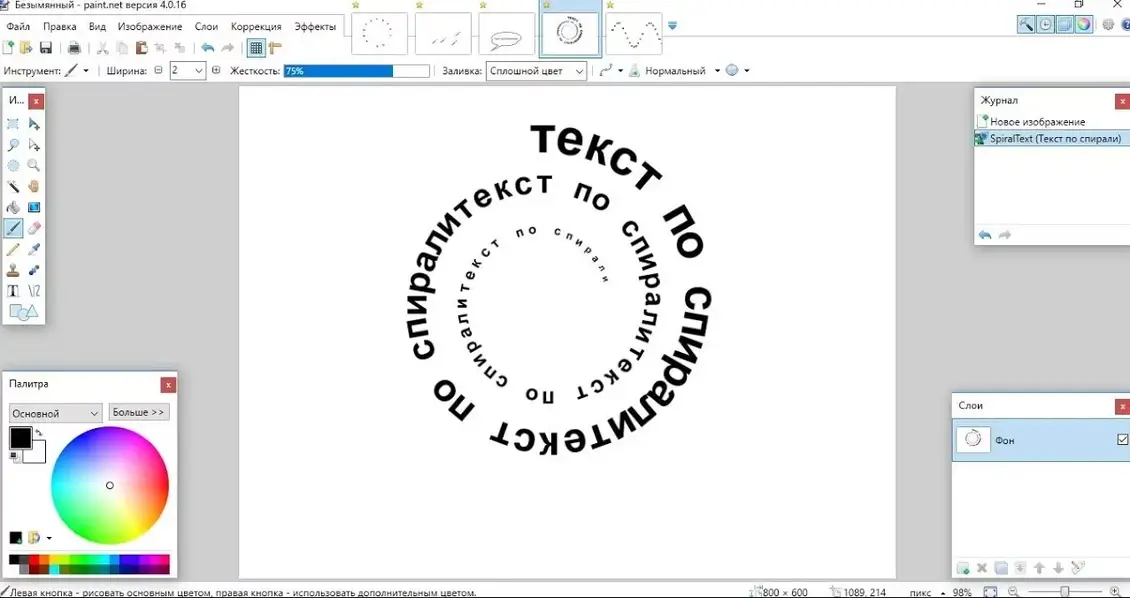Select the Clone Stamp tool
The height and width of the screenshot is (598, 1130).
pyautogui.click(x=13, y=270)
